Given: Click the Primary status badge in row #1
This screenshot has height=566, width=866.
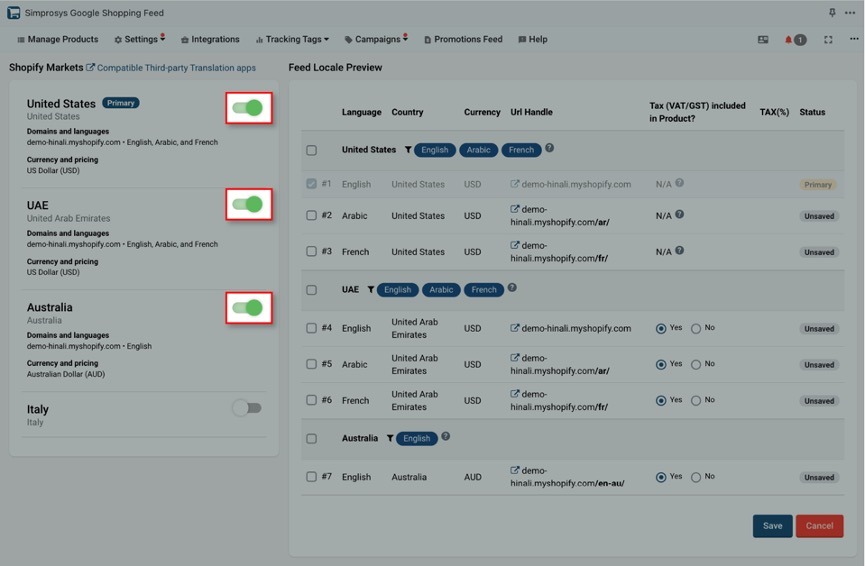Looking at the screenshot, I should tap(817, 184).
